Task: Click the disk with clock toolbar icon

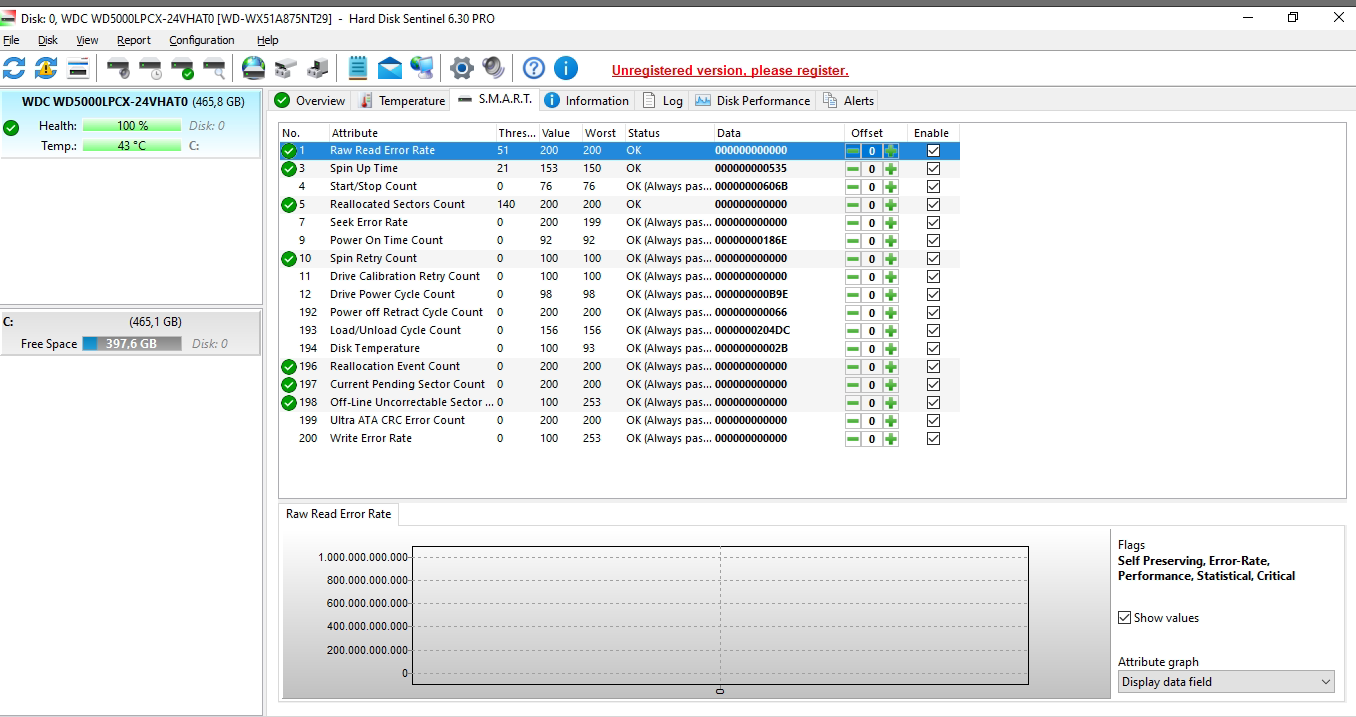Action: coord(150,68)
